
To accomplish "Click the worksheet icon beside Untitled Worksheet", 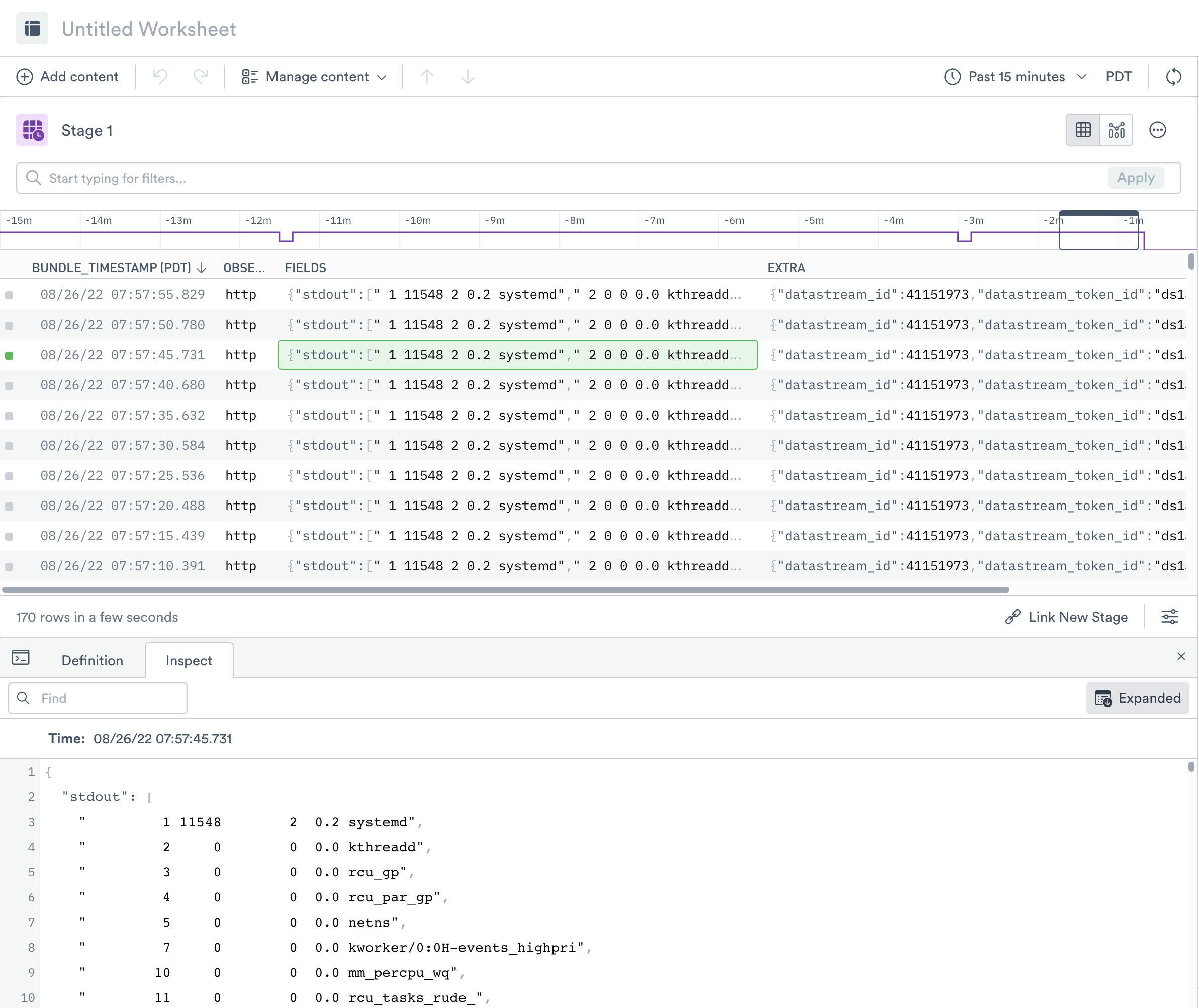I will tap(32, 29).
